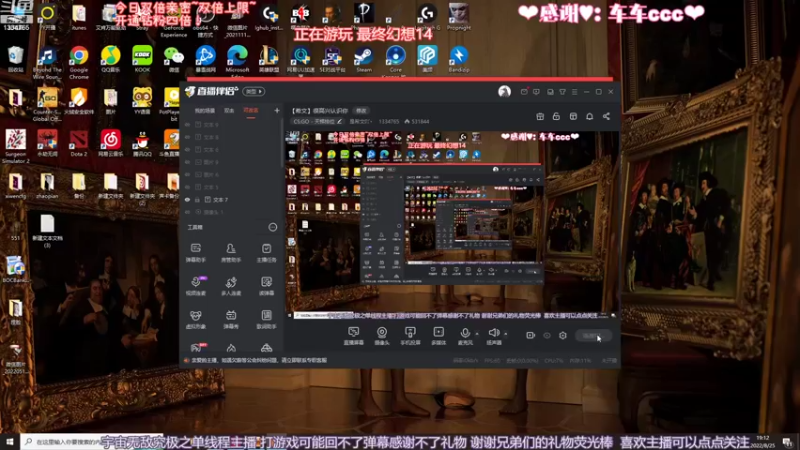Toggle preview eye icon in bottom bar
Viewport: 800px width, 450px height.
pyautogui.click(x=547, y=335)
